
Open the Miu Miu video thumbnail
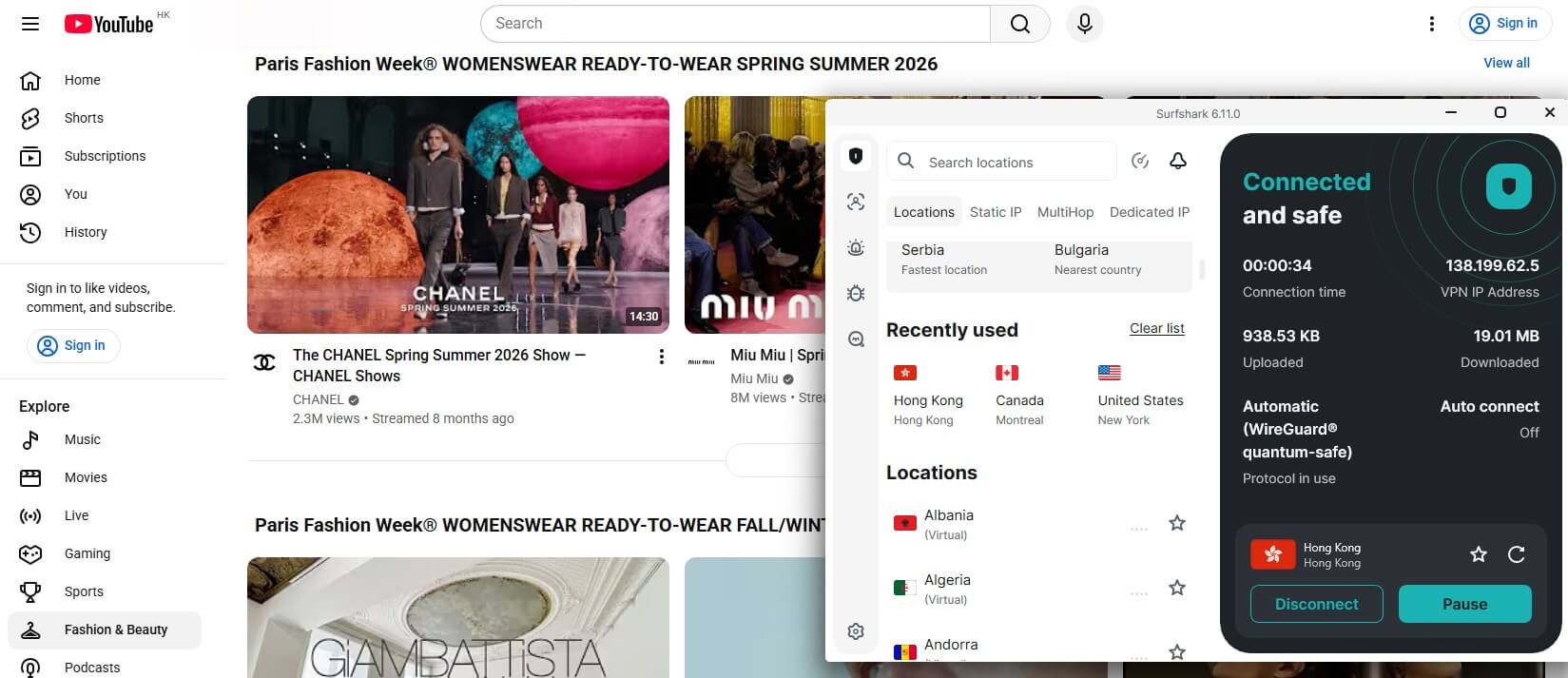(x=755, y=215)
